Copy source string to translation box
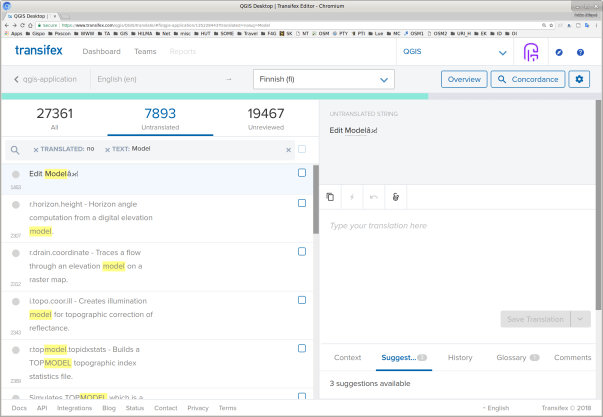The image size is (603, 417). pos(330,197)
